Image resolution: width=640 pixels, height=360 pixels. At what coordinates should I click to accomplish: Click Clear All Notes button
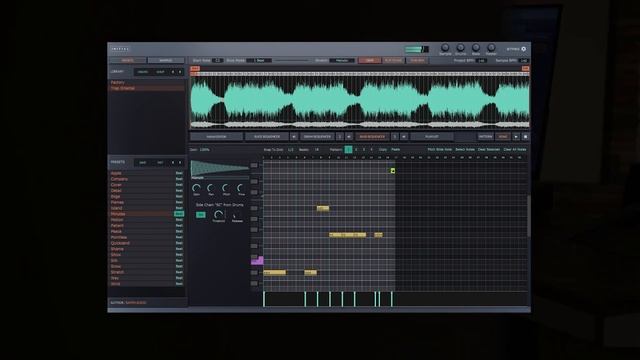(x=515, y=150)
